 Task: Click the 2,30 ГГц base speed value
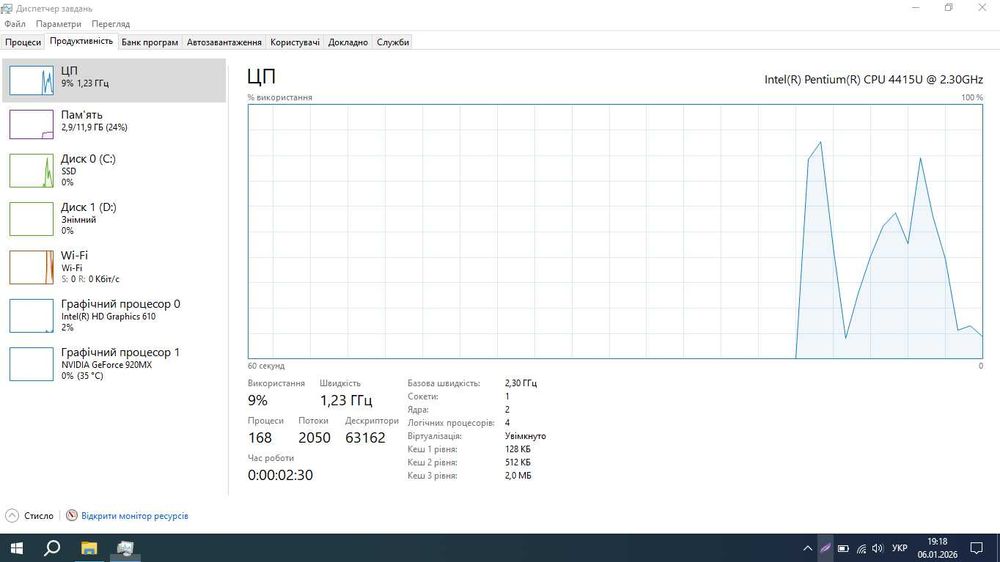(520, 383)
